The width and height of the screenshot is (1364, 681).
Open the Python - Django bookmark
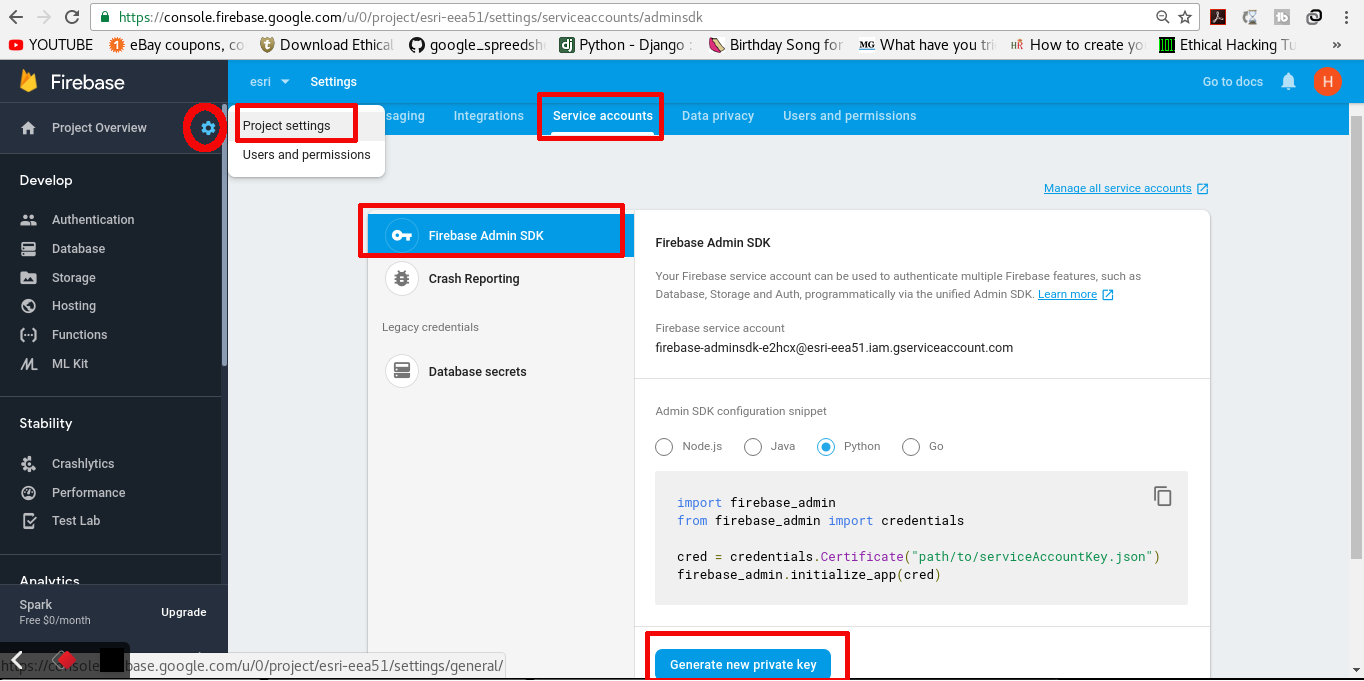[626, 45]
